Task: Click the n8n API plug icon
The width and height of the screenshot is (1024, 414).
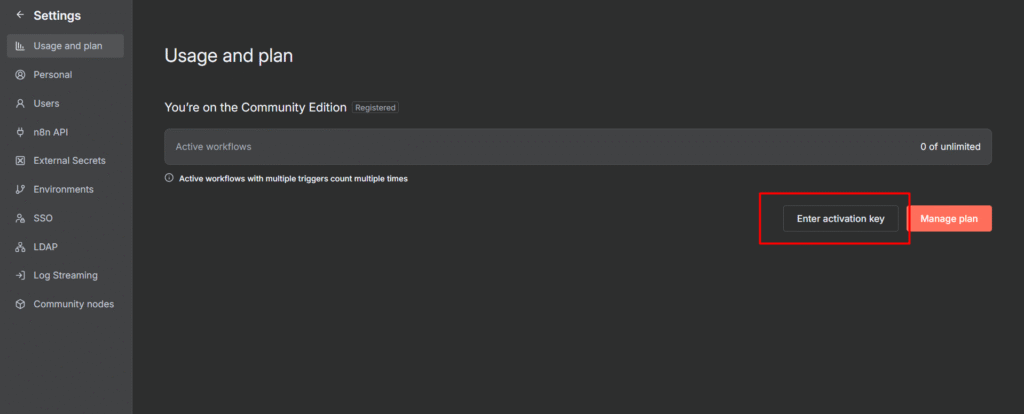Action: coord(20,132)
